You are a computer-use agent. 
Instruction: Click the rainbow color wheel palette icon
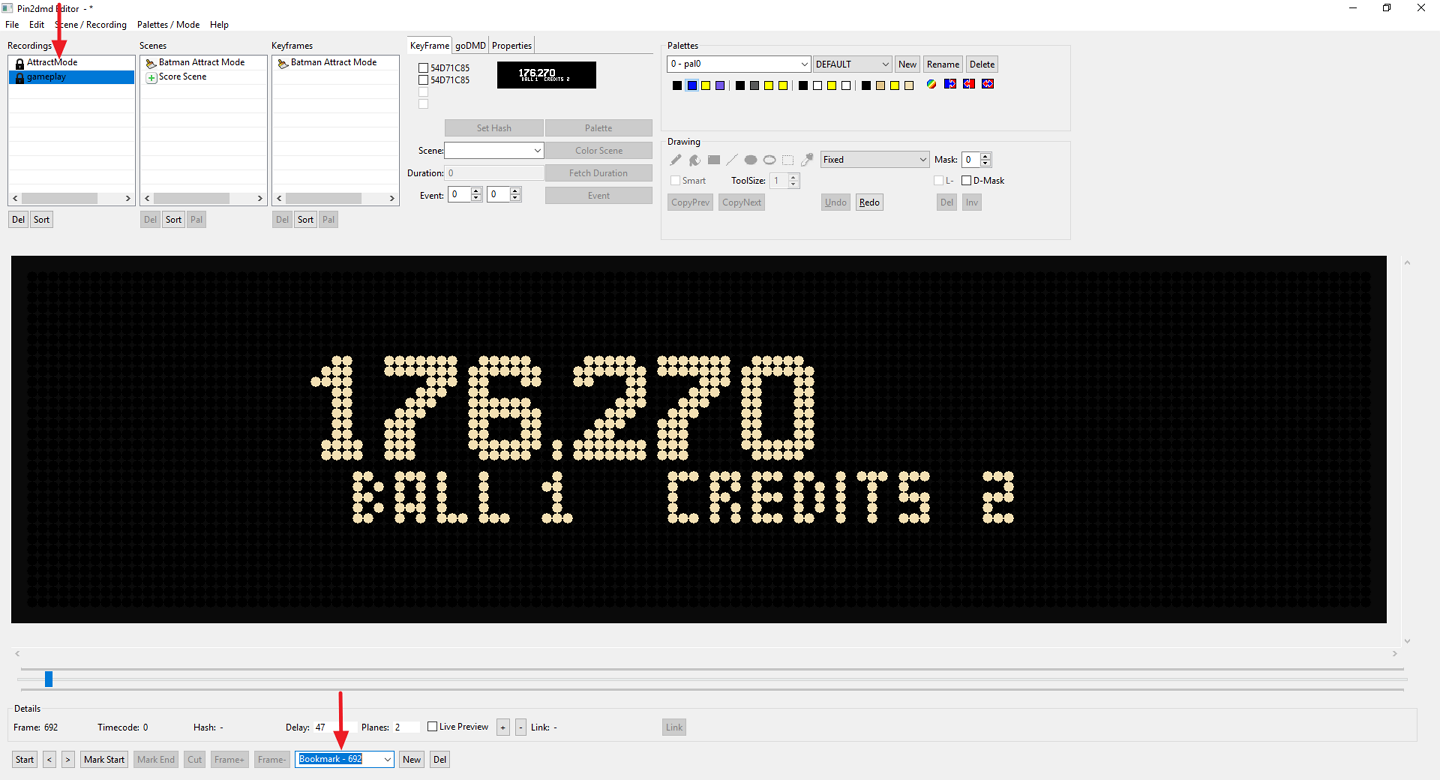[932, 84]
